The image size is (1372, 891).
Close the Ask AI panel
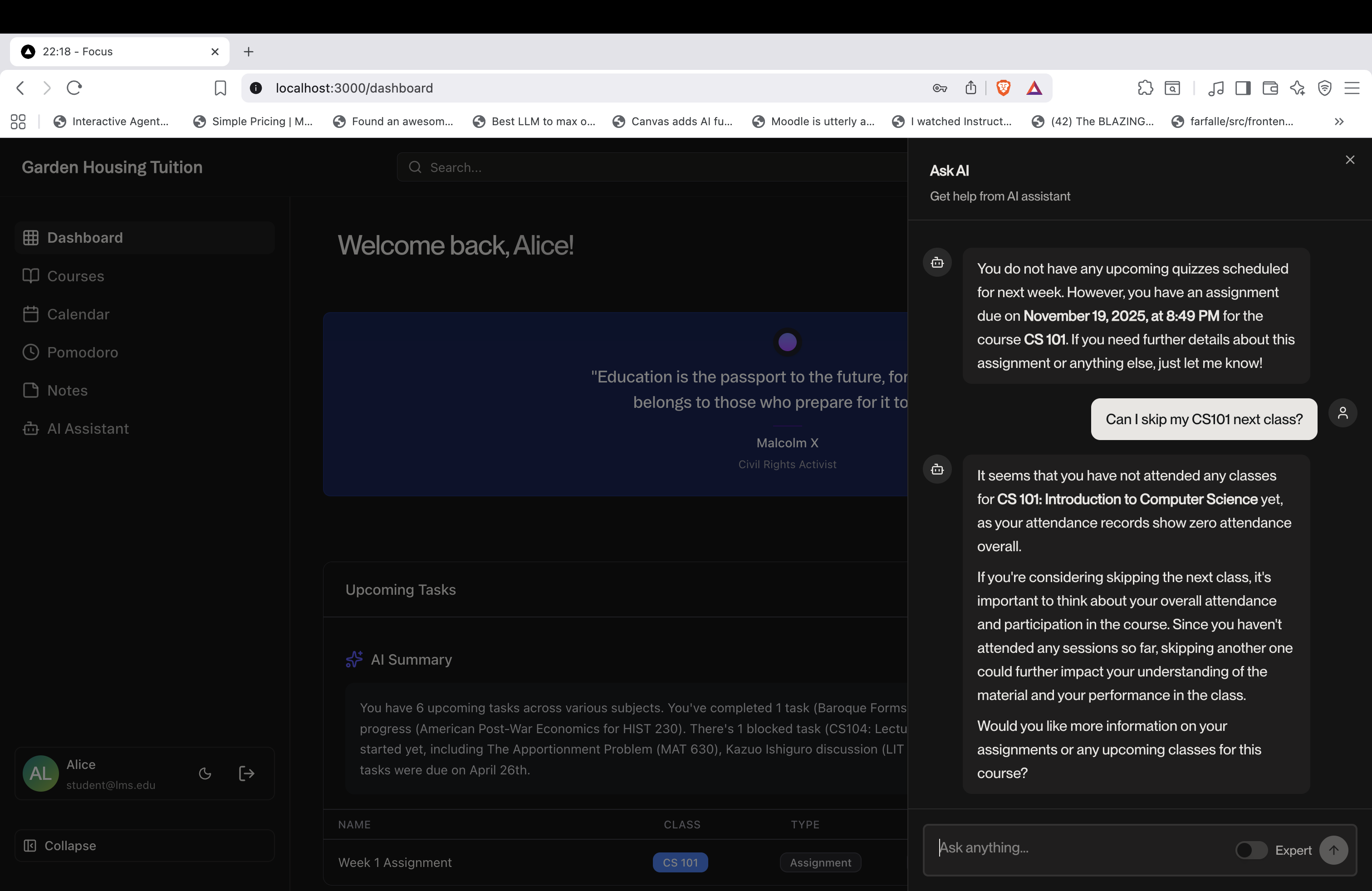[x=1349, y=160]
